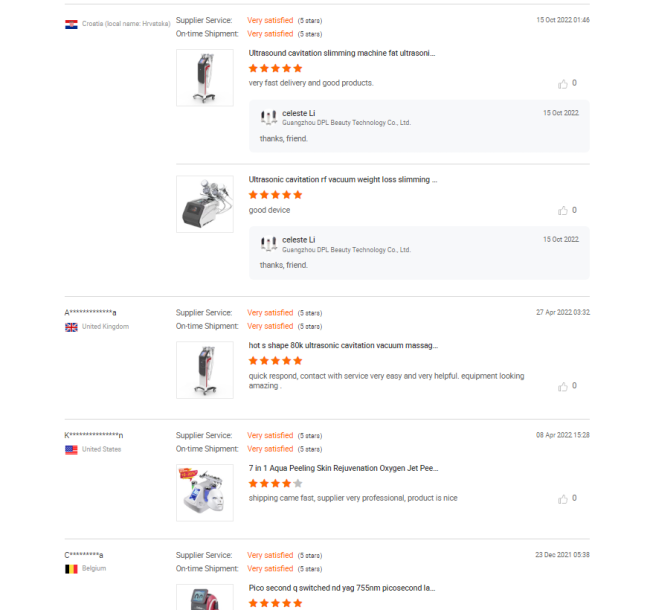The height and width of the screenshot is (610, 650).
Task: Open 7 in 1 Aqua Peeling thumbnail
Action: tap(204, 492)
